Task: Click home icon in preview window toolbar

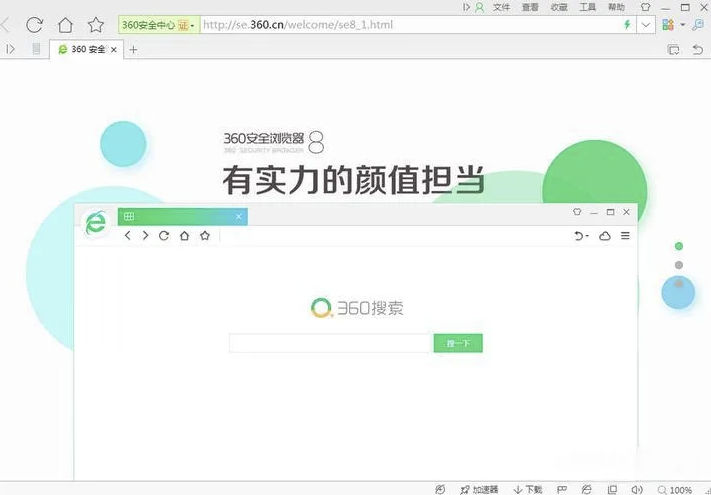Action: (185, 236)
